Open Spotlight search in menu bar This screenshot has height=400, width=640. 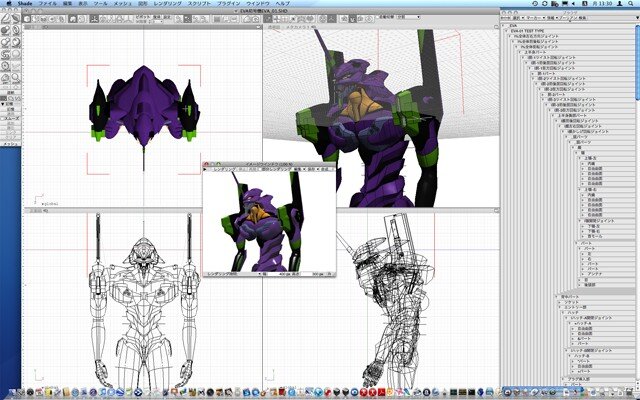click(x=633, y=3)
